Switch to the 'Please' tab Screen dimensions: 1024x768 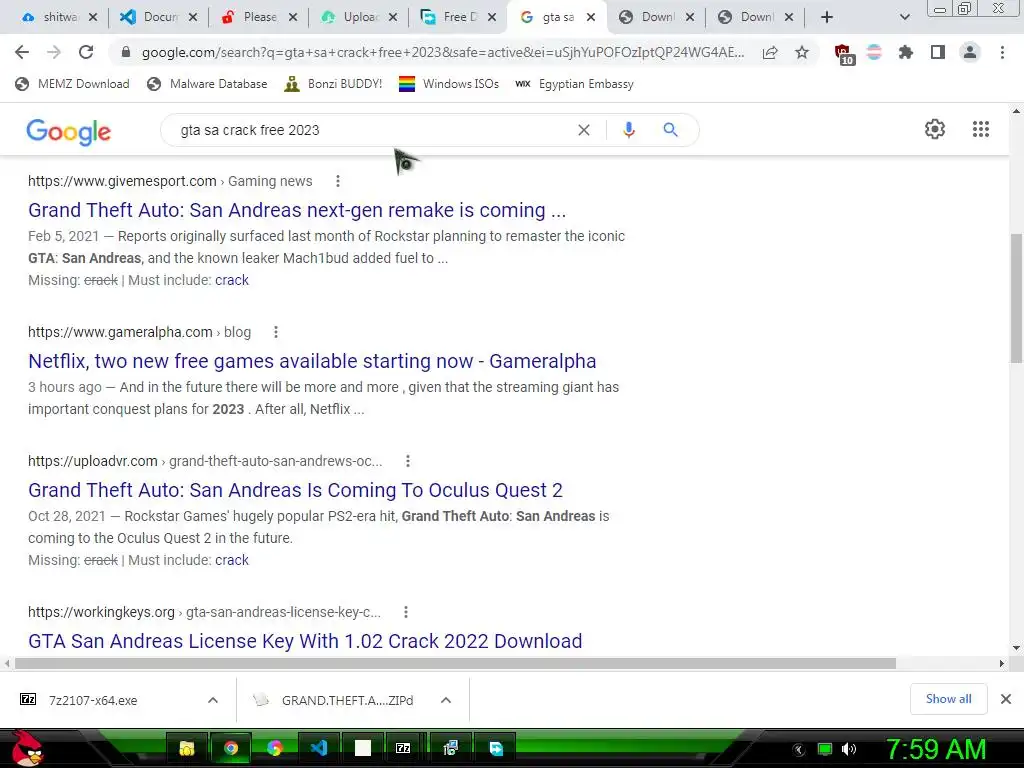259,17
